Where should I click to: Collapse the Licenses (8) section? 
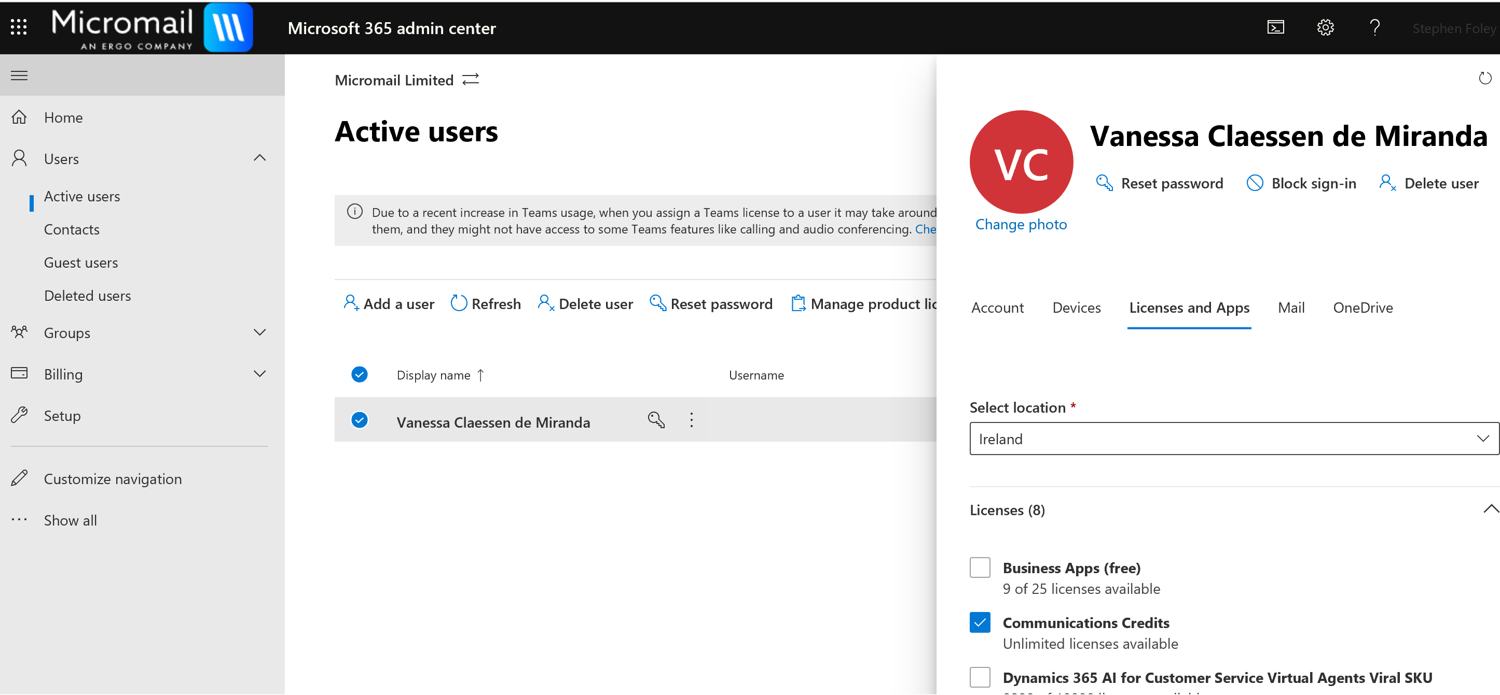[1490, 510]
